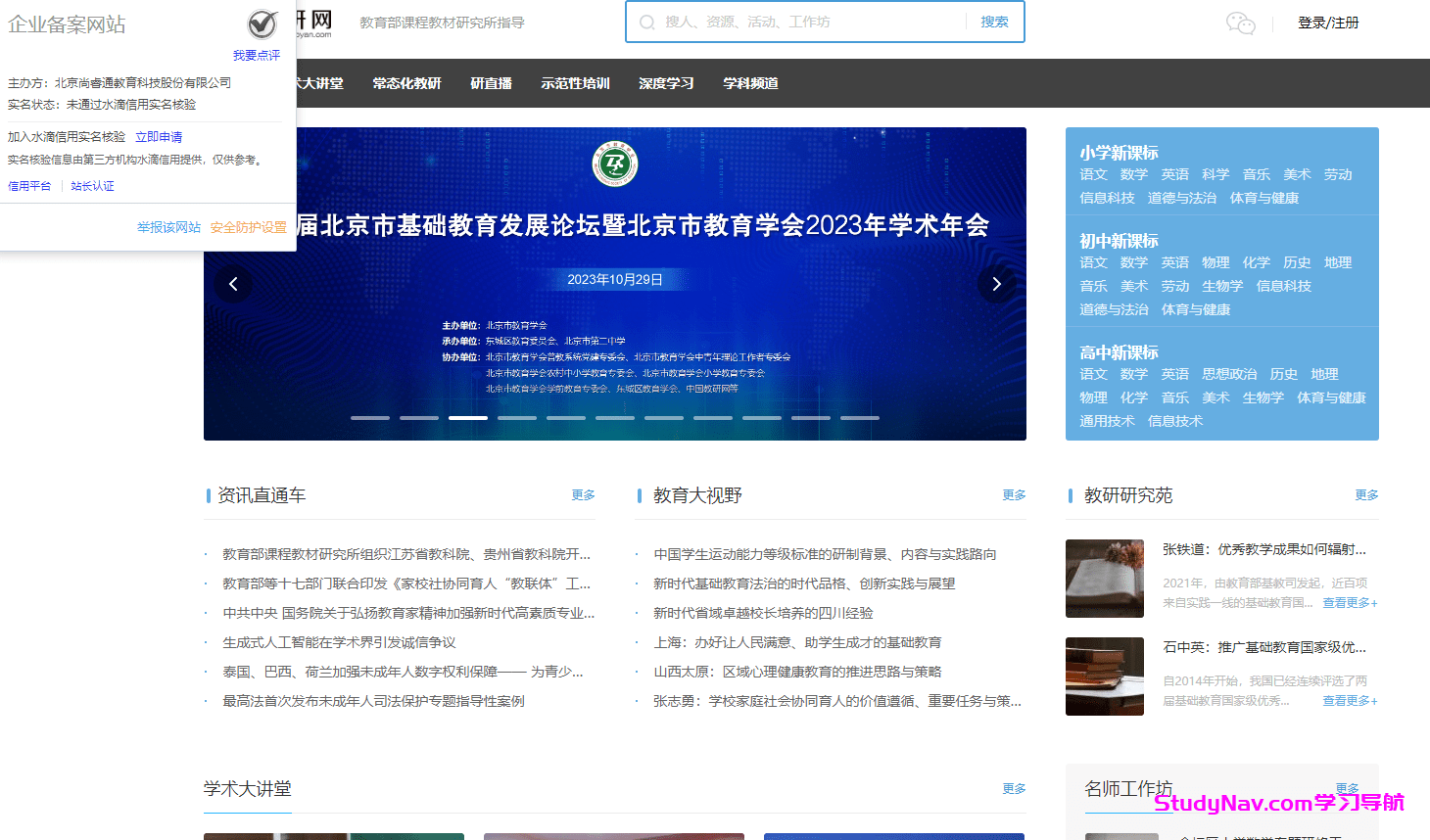Click the WeChat icon in the header

pyautogui.click(x=1240, y=23)
